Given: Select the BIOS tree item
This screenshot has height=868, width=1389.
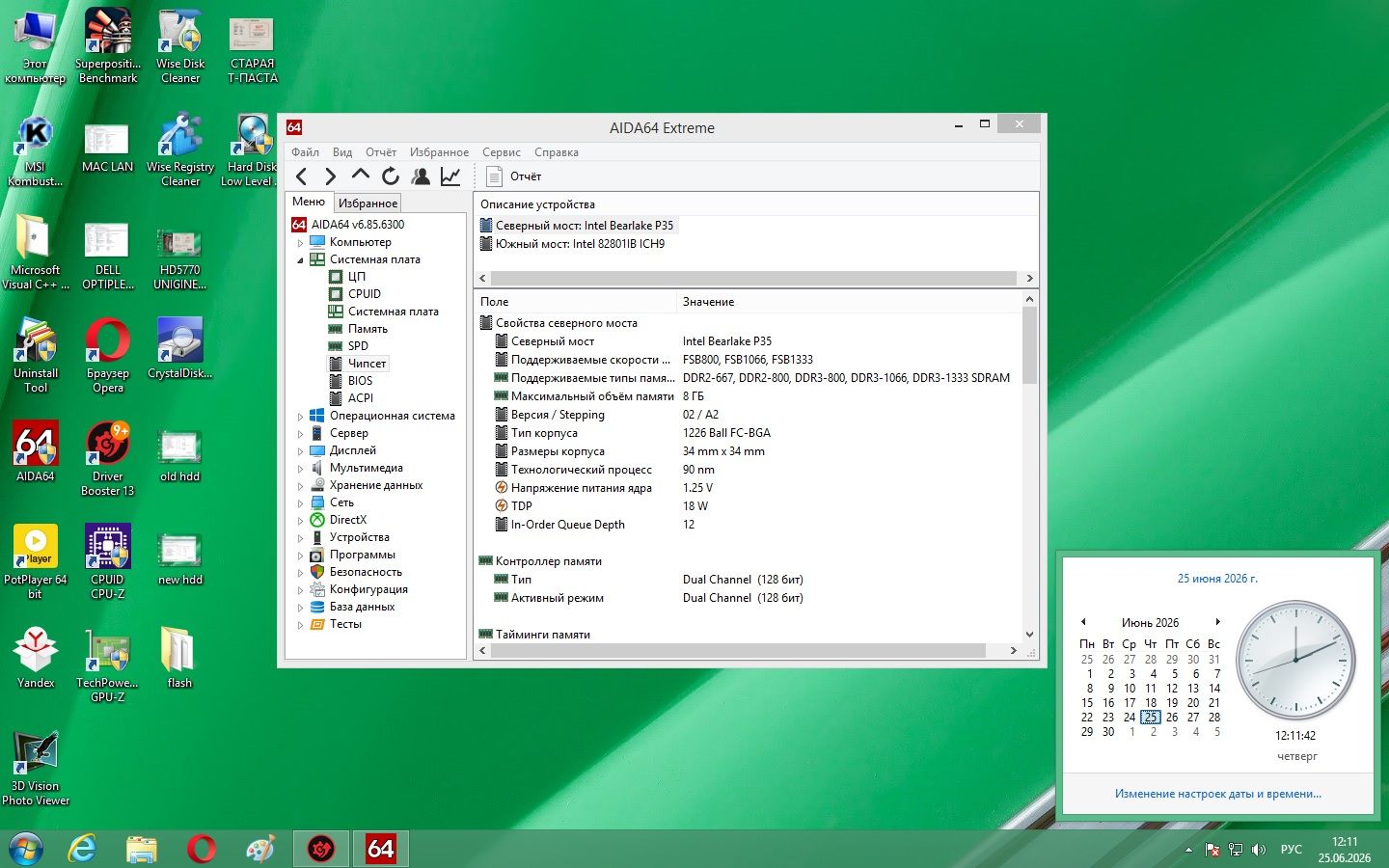Looking at the screenshot, I should pos(360,381).
